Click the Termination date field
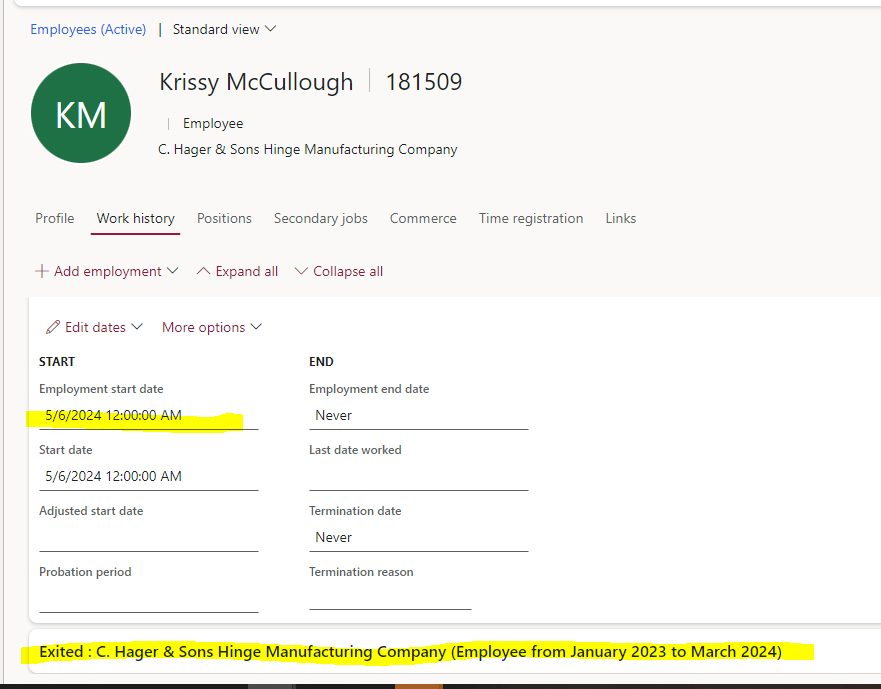This screenshot has width=881, height=689. coord(419,538)
